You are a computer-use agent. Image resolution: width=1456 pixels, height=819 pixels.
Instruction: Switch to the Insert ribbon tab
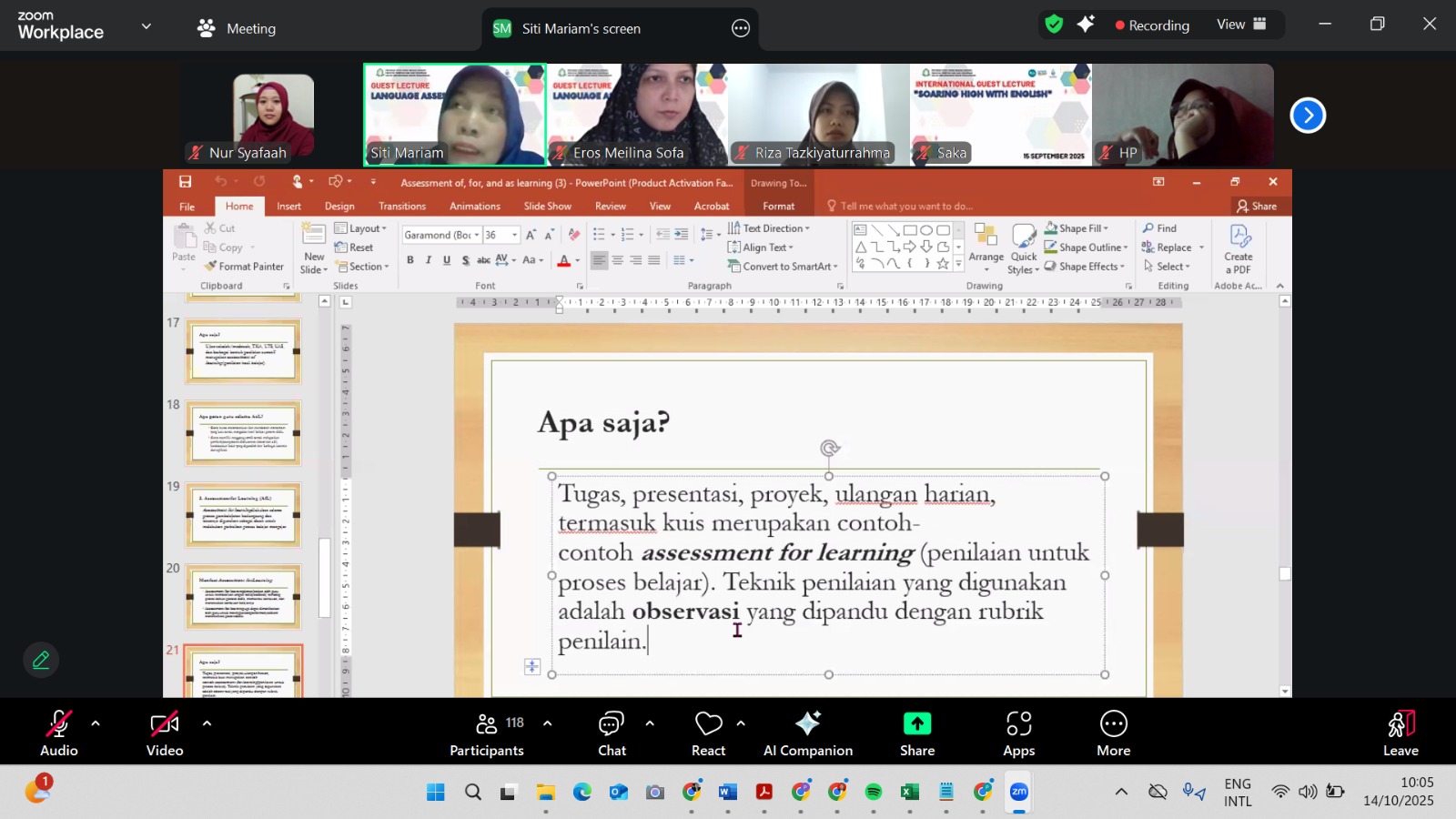pos(288,207)
